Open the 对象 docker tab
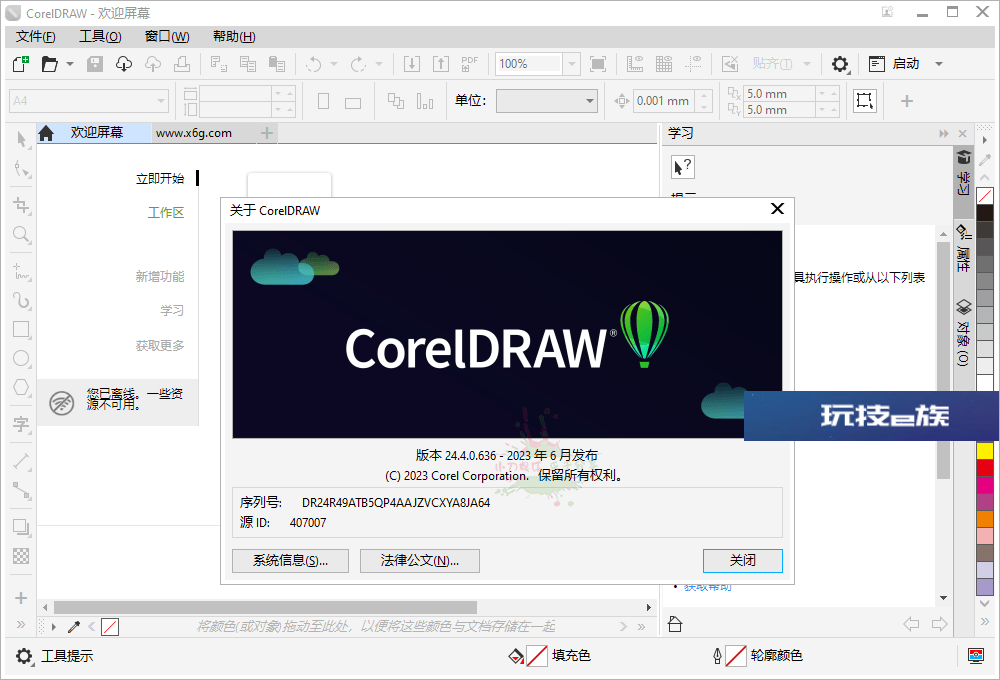Screen dimensions: 1000x680 963,333
